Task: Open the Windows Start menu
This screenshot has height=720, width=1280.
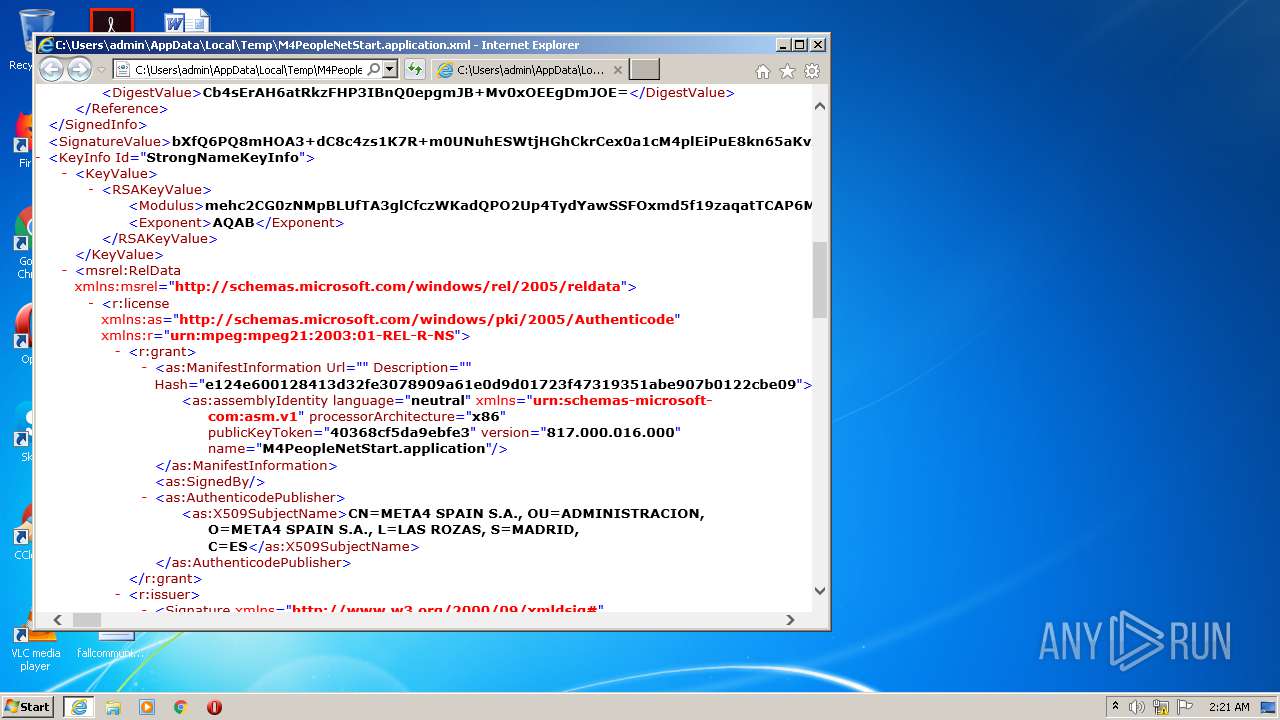Action: 27,706
